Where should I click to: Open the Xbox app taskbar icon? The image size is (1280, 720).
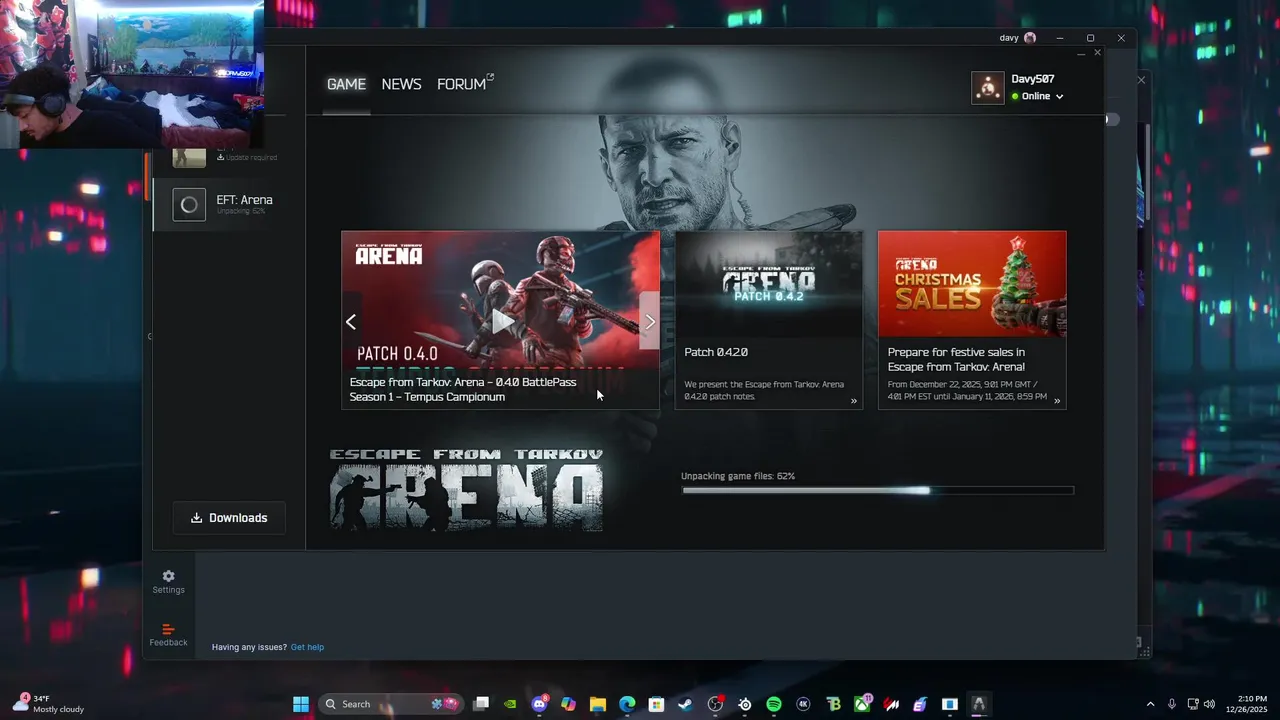(x=862, y=704)
